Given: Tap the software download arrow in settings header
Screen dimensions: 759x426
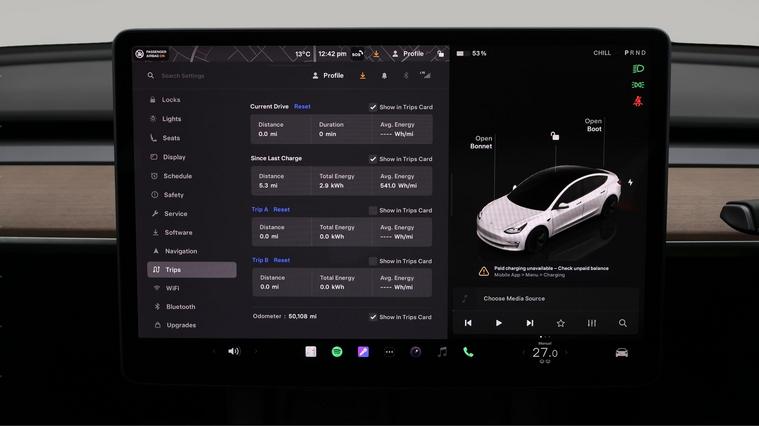Looking at the screenshot, I should (362, 75).
